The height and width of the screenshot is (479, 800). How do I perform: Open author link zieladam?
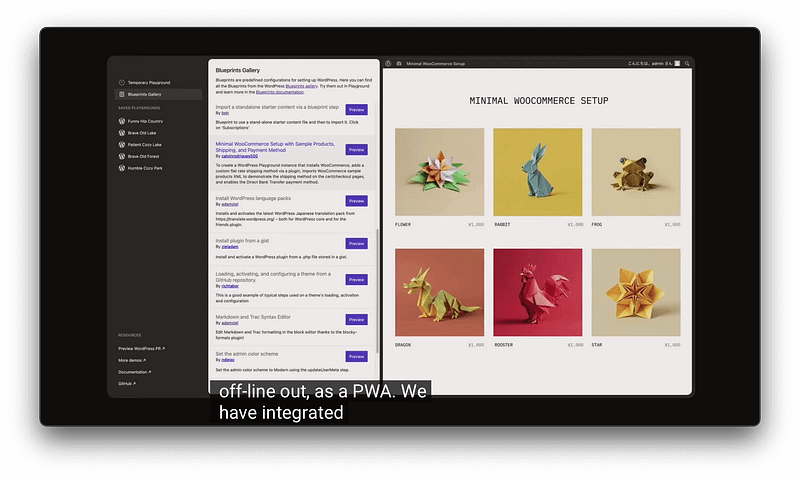pos(230,247)
